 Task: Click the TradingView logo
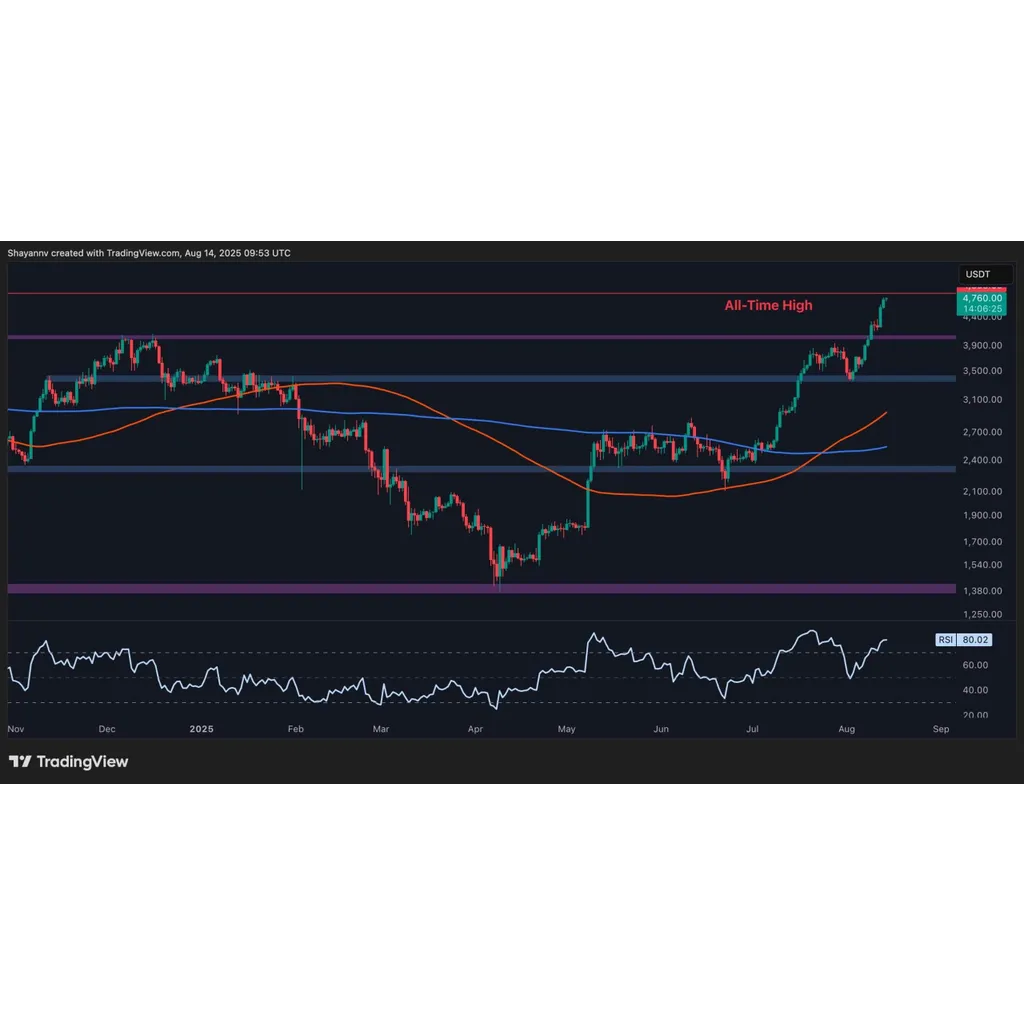[69, 761]
